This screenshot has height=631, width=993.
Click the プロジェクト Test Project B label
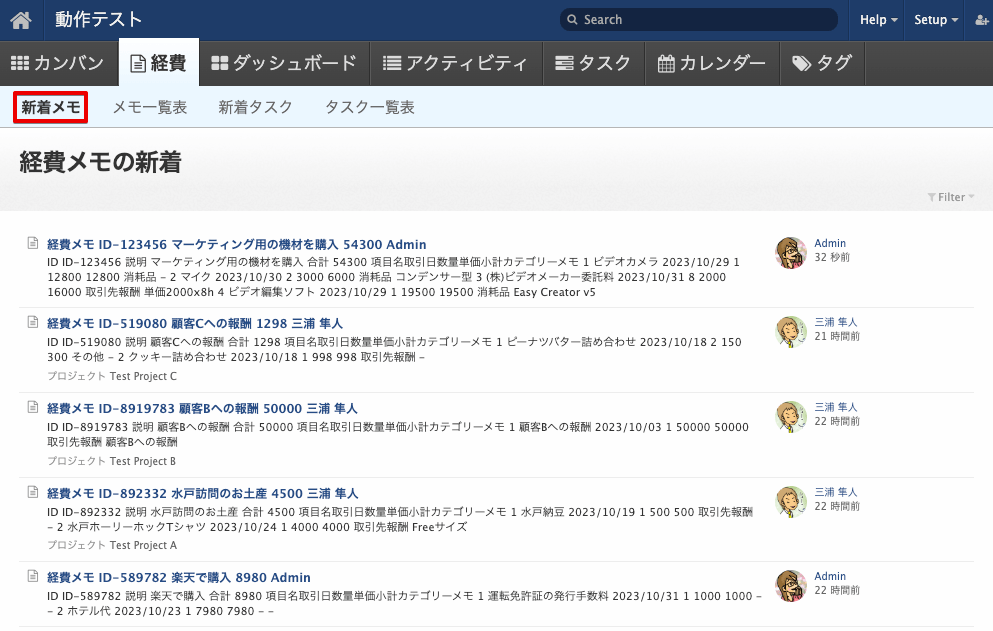(x=111, y=461)
